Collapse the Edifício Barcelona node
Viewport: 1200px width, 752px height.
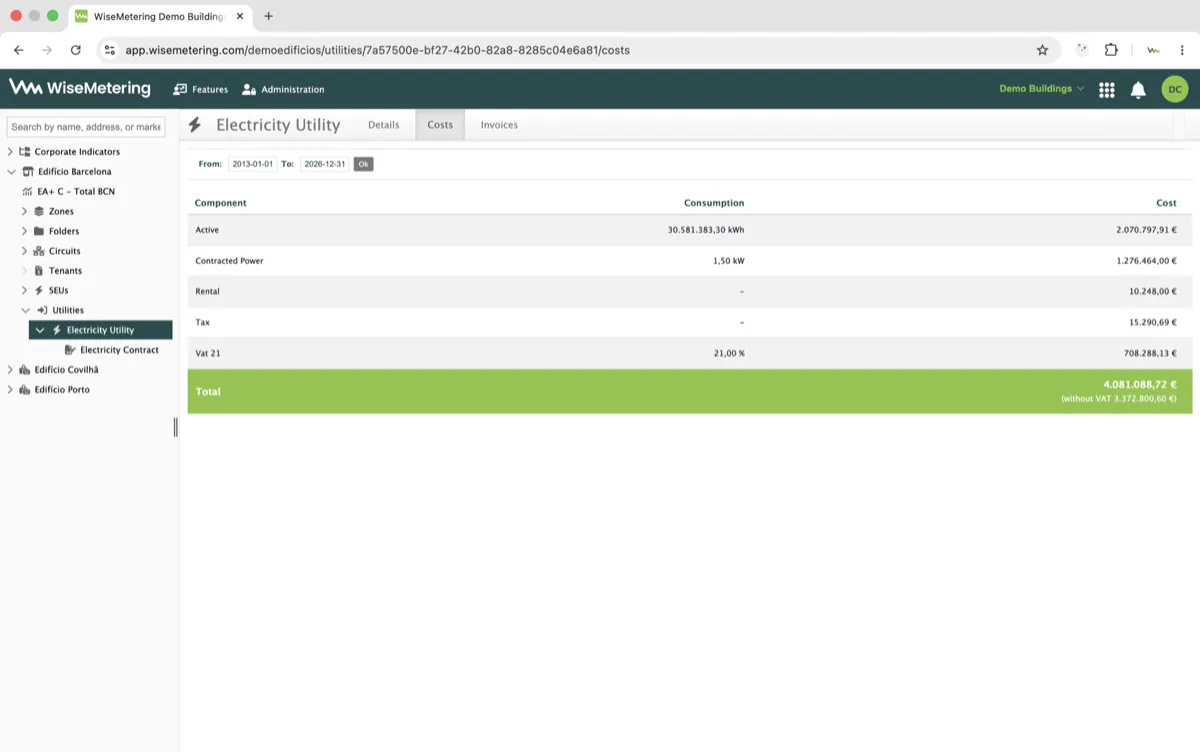coord(10,172)
